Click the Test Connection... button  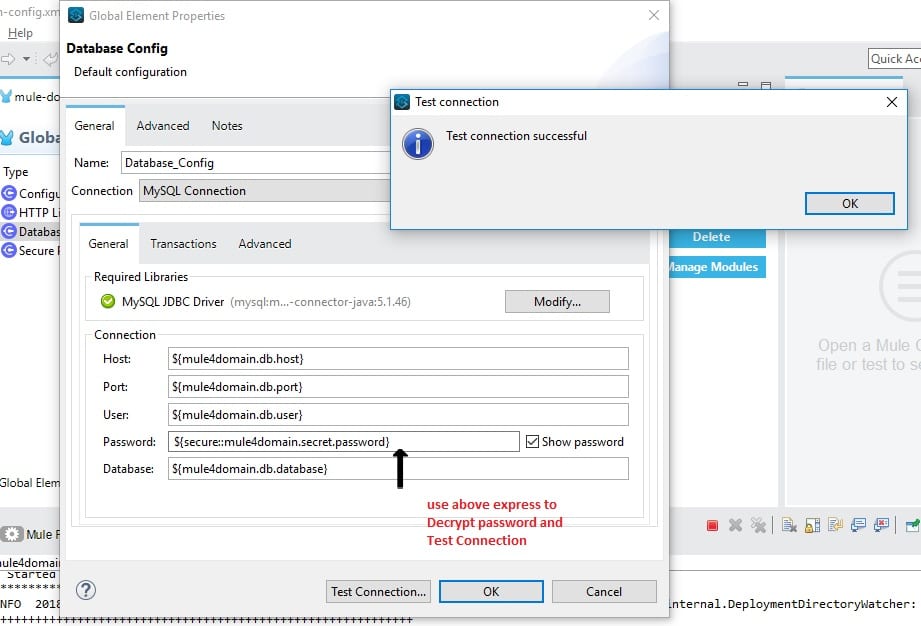(x=378, y=591)
